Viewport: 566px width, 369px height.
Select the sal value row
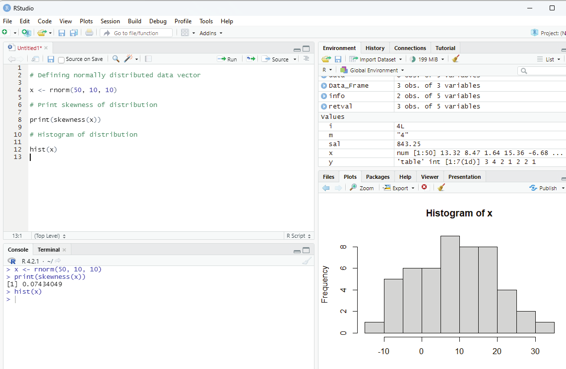click(x=442, y=144)
